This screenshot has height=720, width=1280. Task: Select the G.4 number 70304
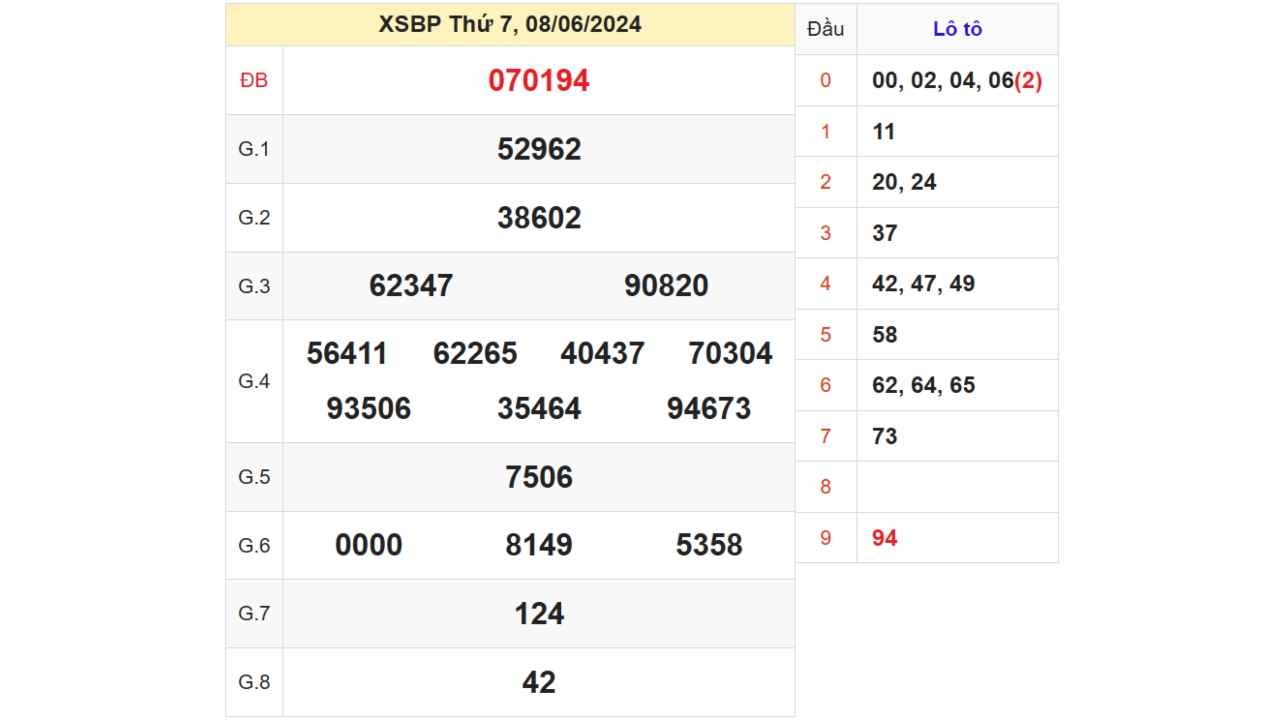pos(731,354)
